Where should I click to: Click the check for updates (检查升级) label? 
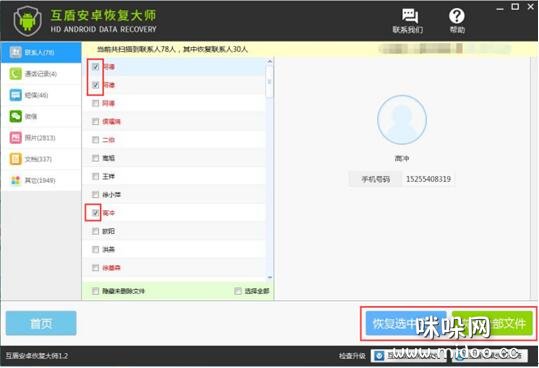click(352, 356)
